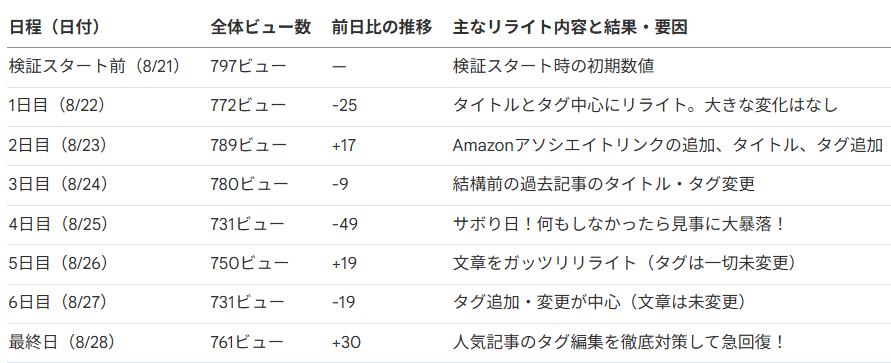Click the 全体ビュー数 column header
This screenshot has height=363, width=891.
(260, 27)
